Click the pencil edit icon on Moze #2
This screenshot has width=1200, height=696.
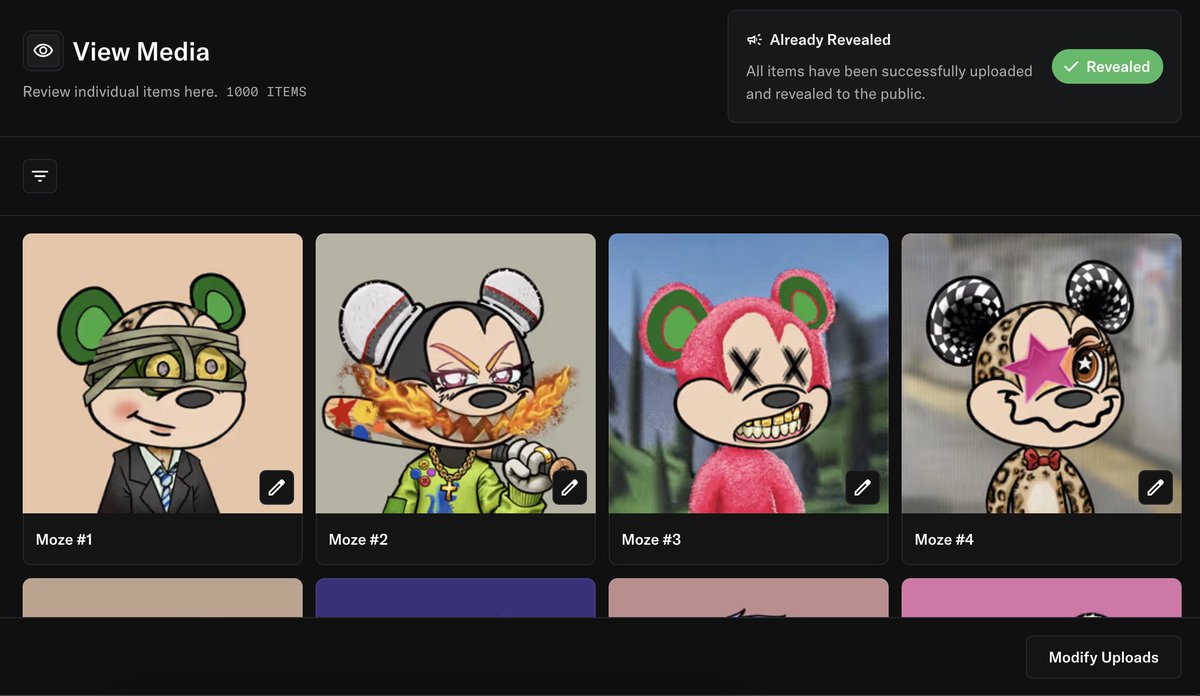[x=570, y=487]
